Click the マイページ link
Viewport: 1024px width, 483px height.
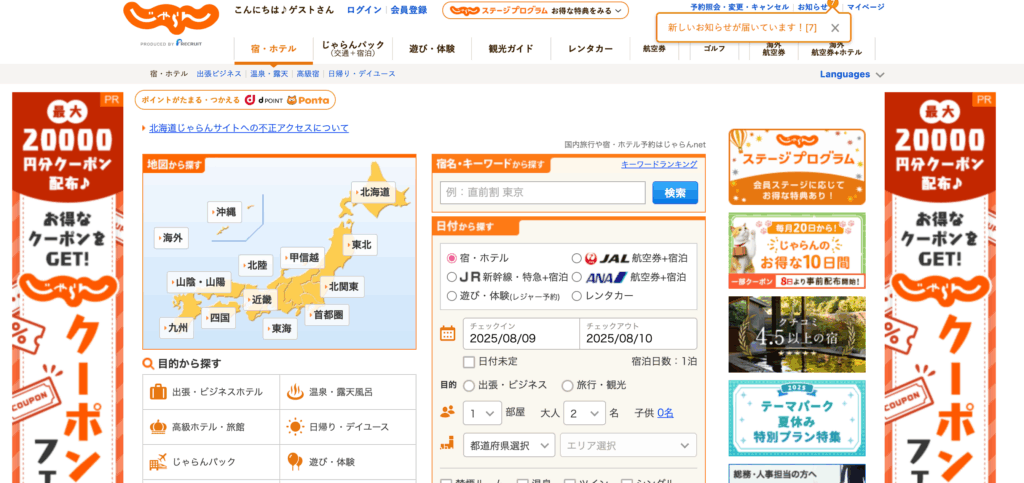click(x=865, y=7)
